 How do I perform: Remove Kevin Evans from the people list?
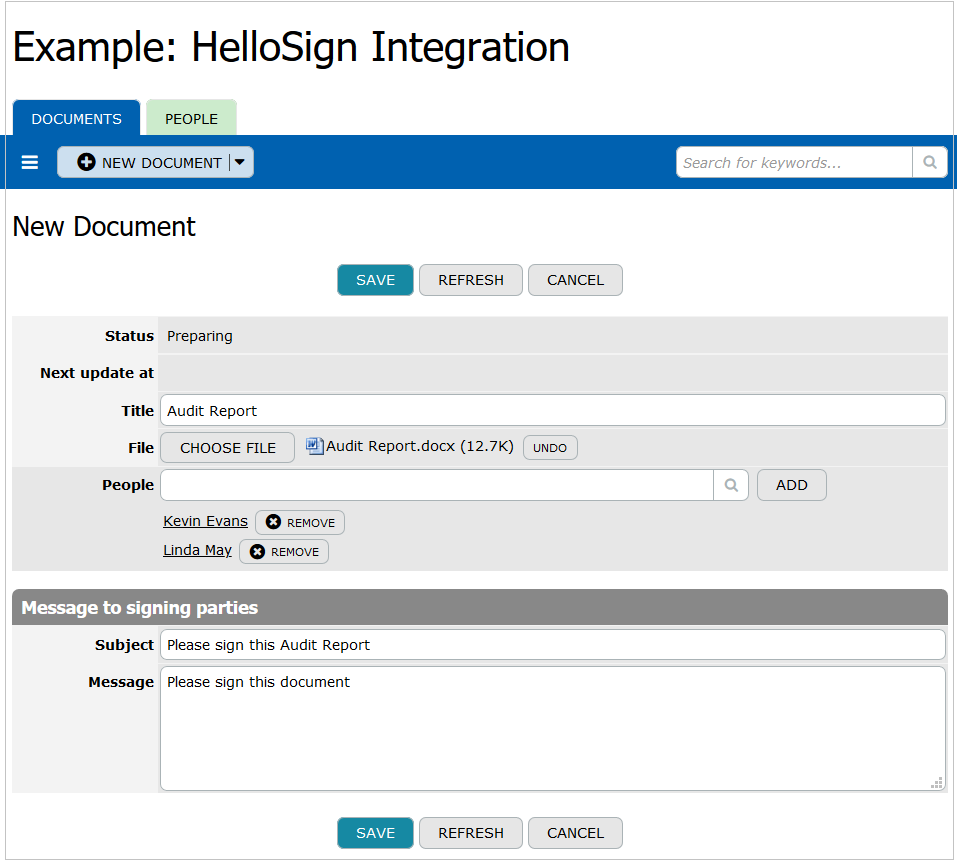[x=300, y=523]
